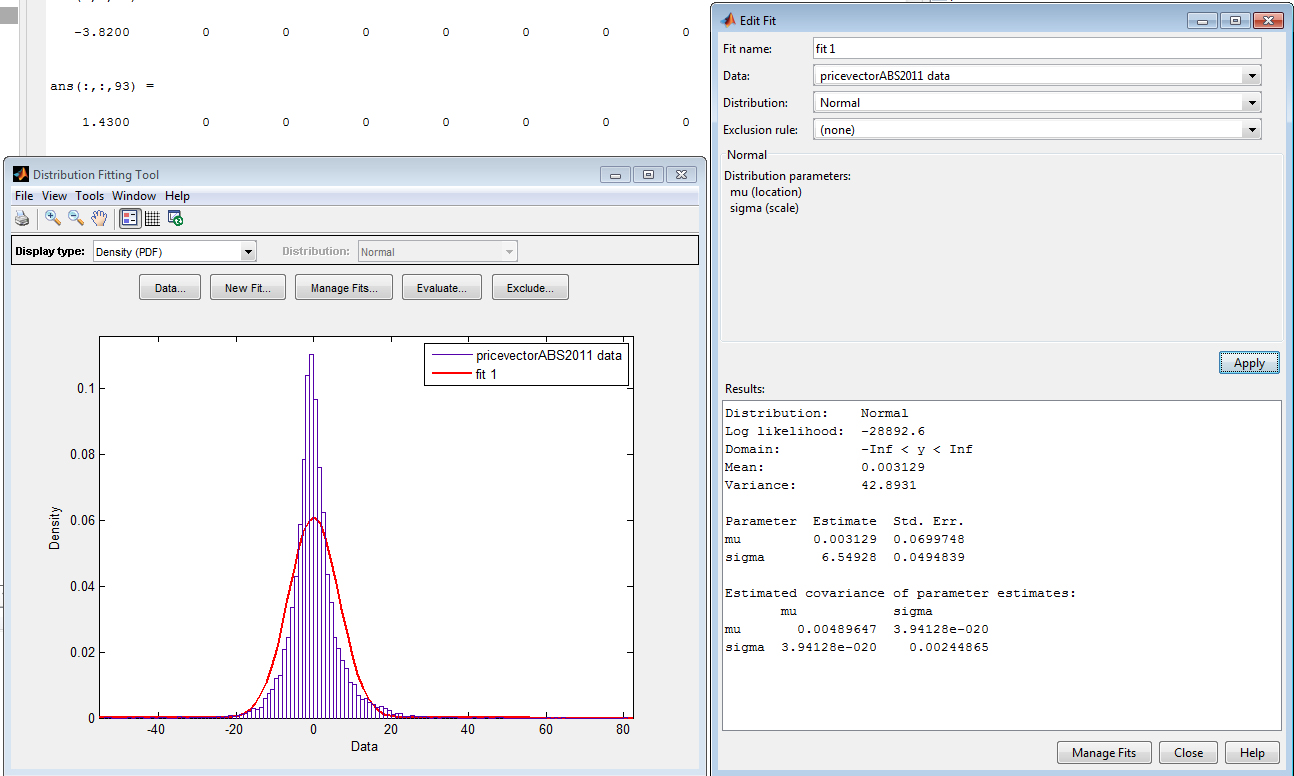Open the Tools menu

pyautogui.click(x=90, y=196)
